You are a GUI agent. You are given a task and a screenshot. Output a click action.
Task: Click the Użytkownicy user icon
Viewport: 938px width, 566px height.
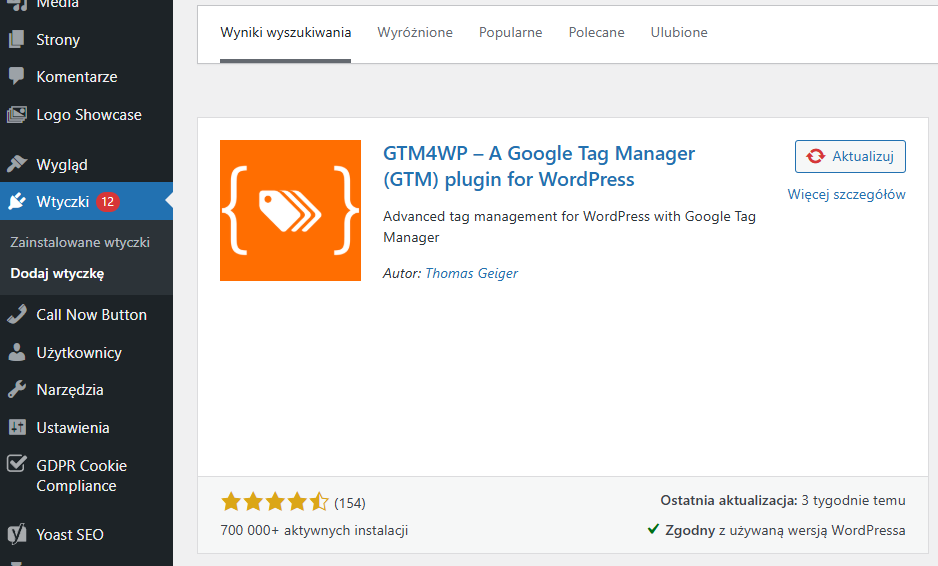[x=17, y=352]
